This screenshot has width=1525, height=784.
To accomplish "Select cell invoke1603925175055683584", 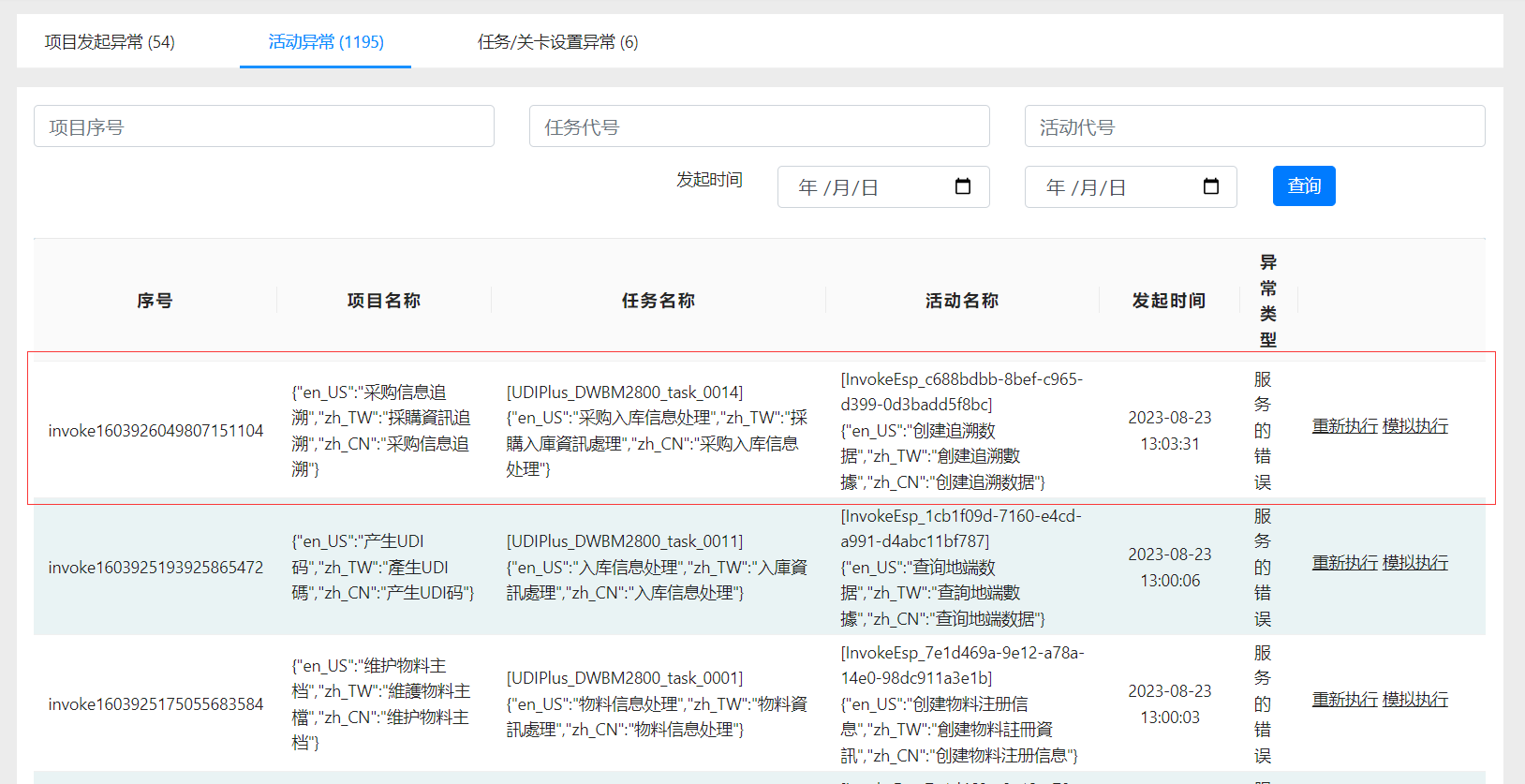I will 155,704.
